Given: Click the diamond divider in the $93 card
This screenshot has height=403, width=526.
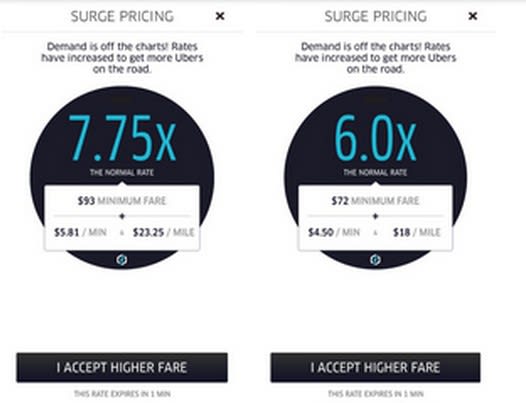Looking at the screenshot, I should click(122, 216).
